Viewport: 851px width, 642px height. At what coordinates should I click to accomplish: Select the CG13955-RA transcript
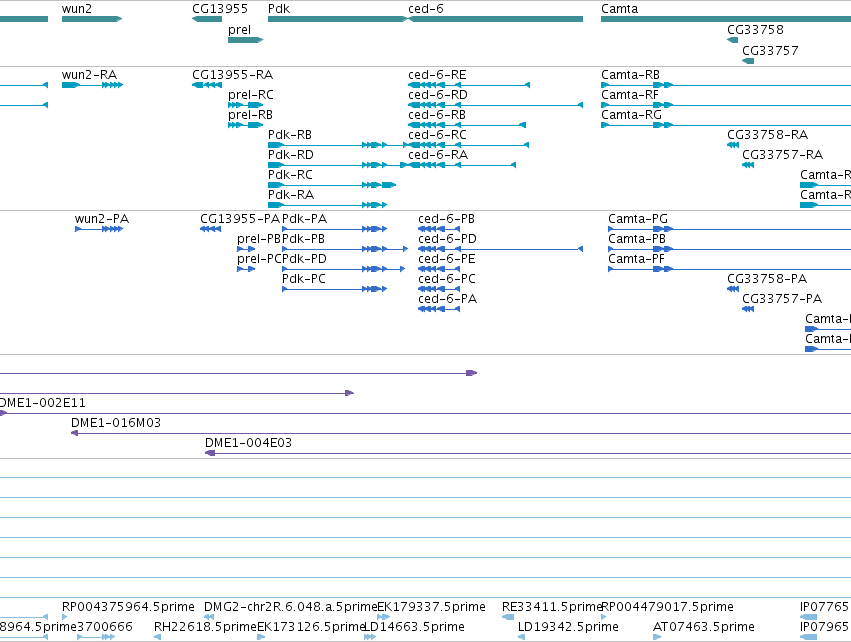pos(207,85)
